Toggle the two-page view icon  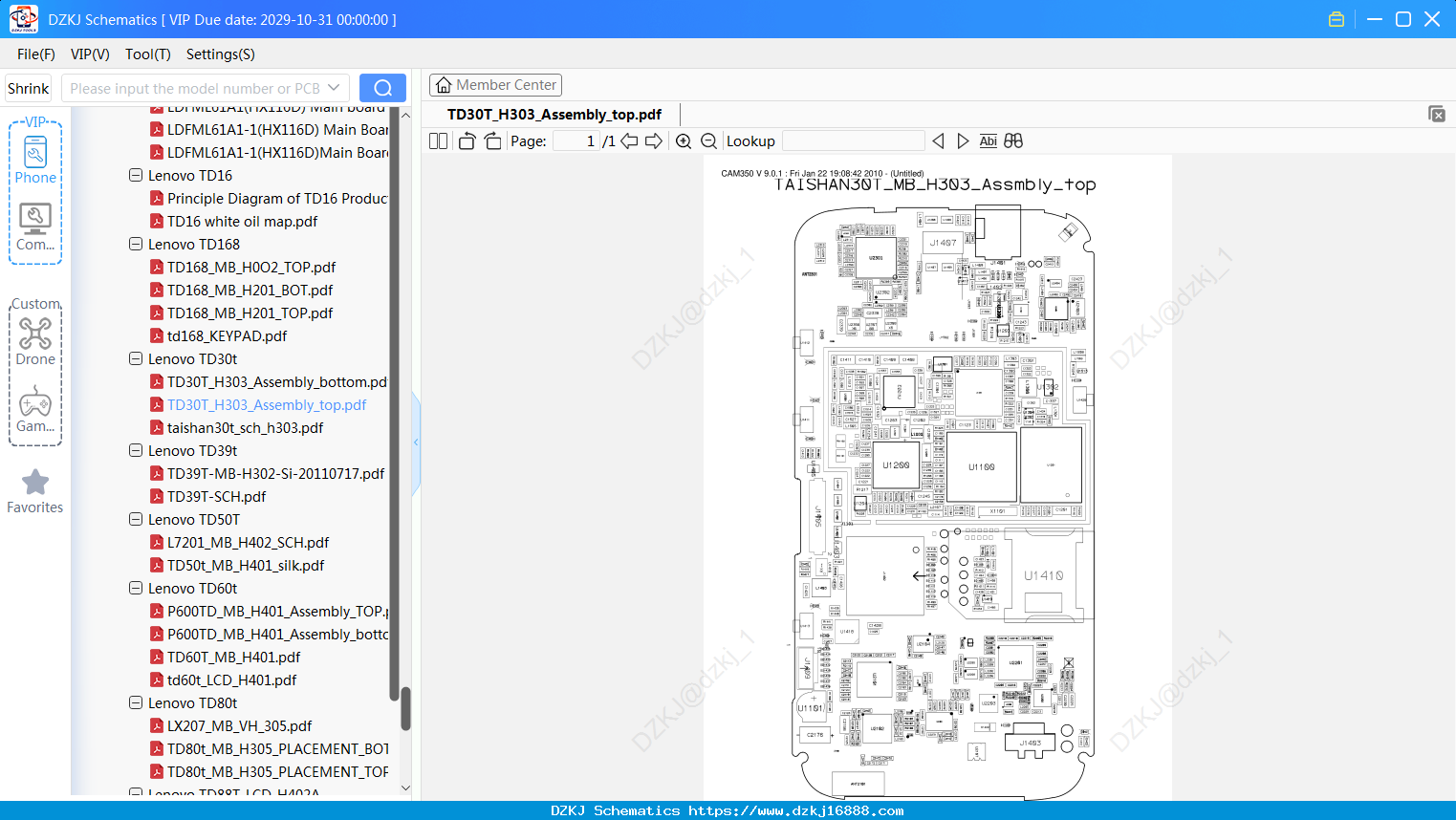click(x=438, y=141)
